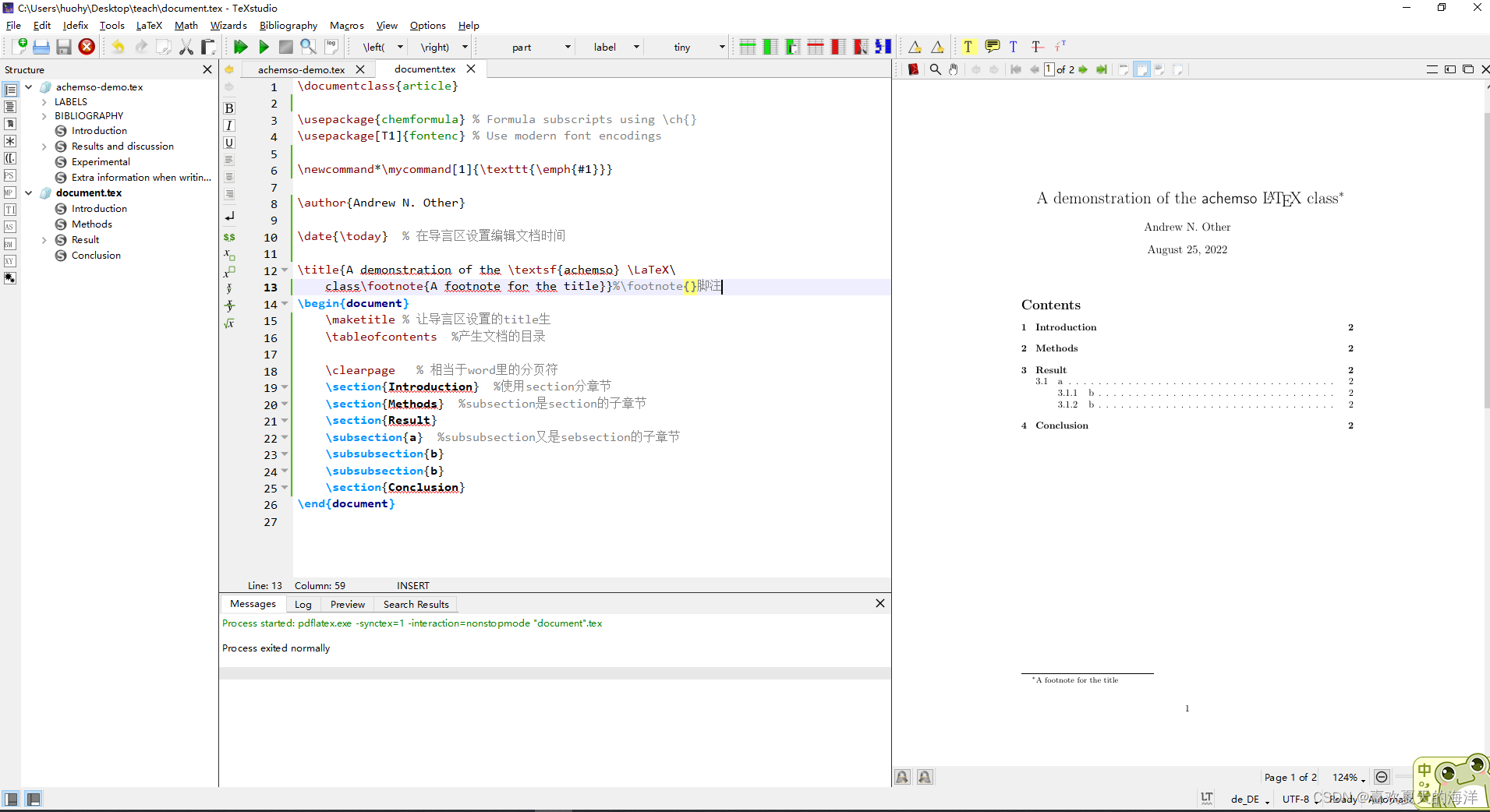Click the red Close file icon in the toolbar
Screen dimensions: 1490x812
coord(87,47)
